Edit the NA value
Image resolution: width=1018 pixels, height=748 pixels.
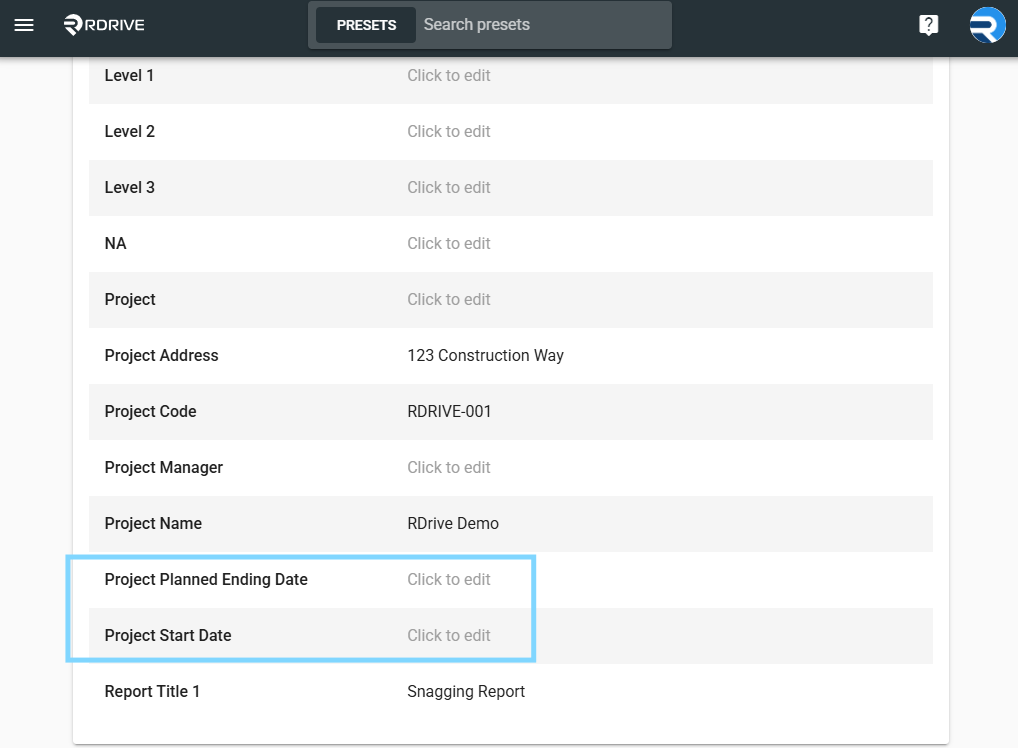[x=449, y=243]
